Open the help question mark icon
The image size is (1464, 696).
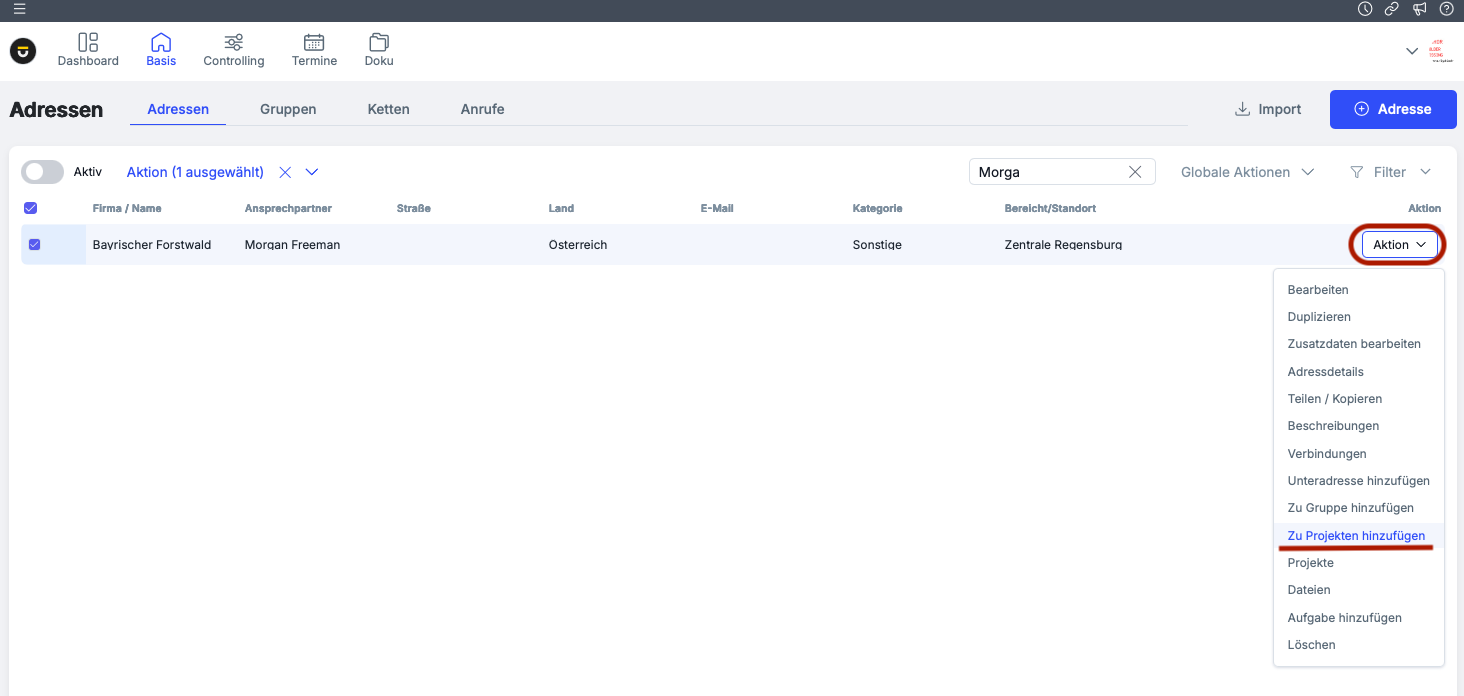(x=1446, y=9)
